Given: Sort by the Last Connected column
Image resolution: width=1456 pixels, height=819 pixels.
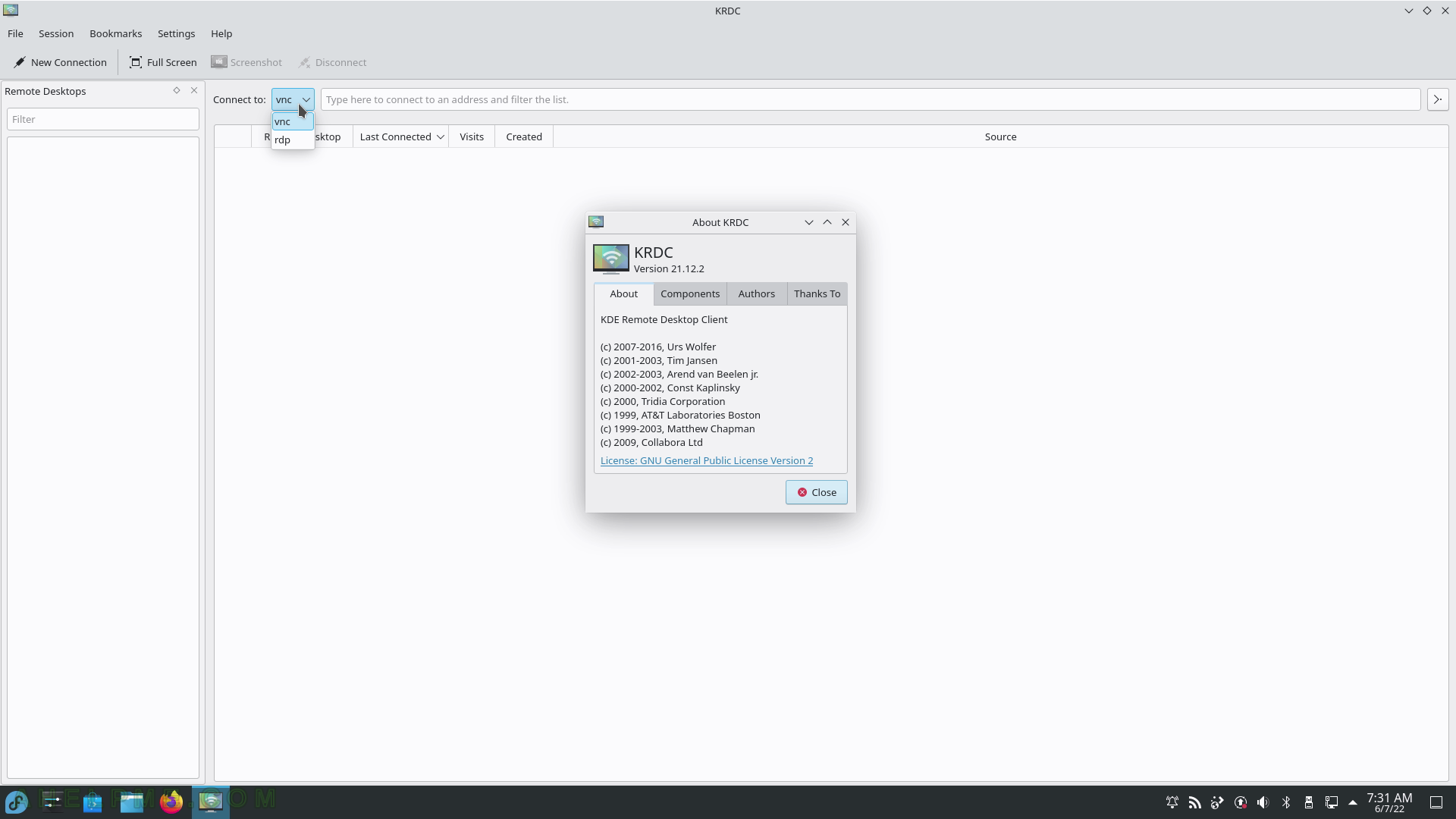Looking at the screenshot, I should pyautogui.click(x=401, y=136).
